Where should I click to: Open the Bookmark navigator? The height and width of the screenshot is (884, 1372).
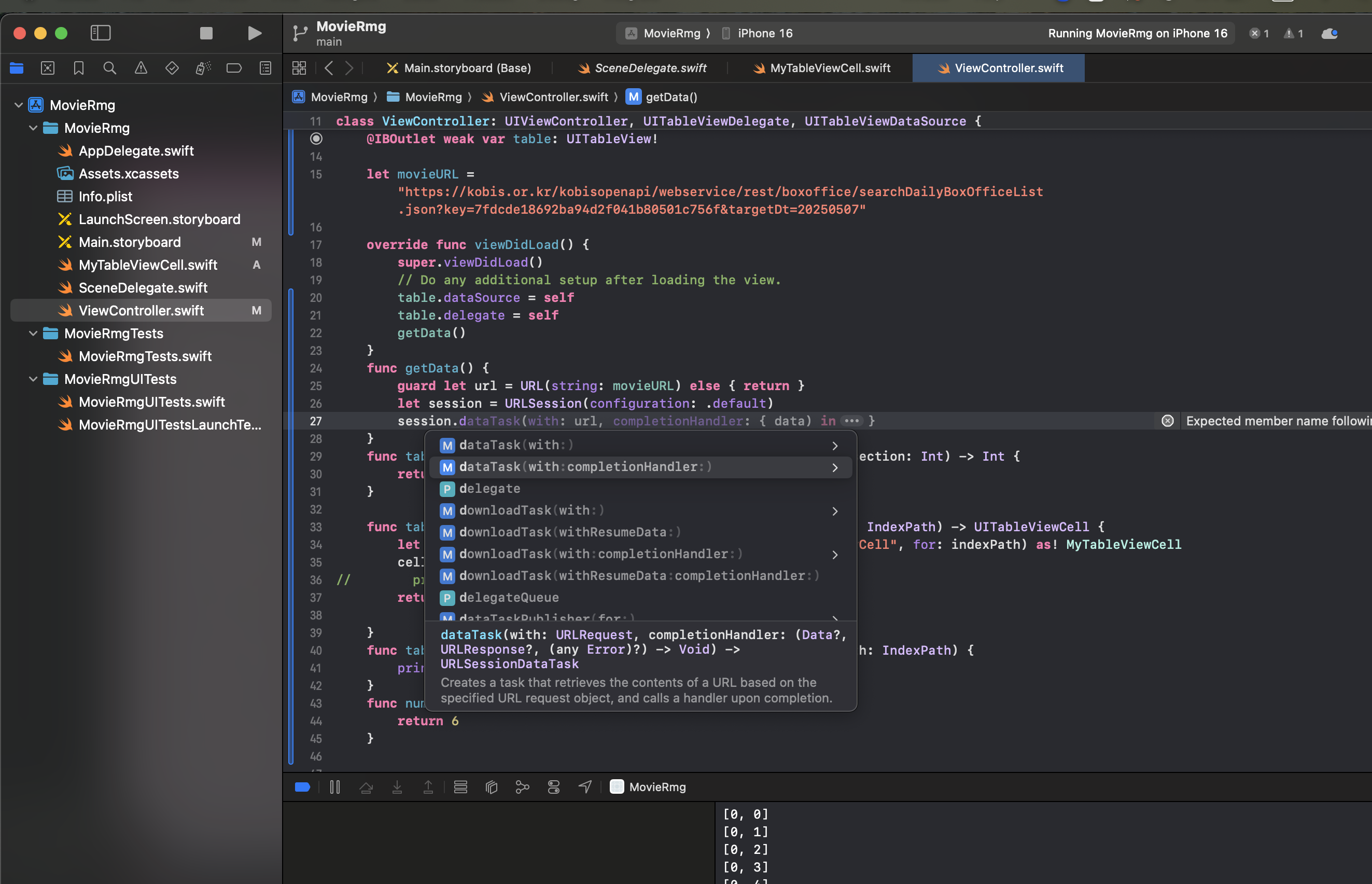79,68
